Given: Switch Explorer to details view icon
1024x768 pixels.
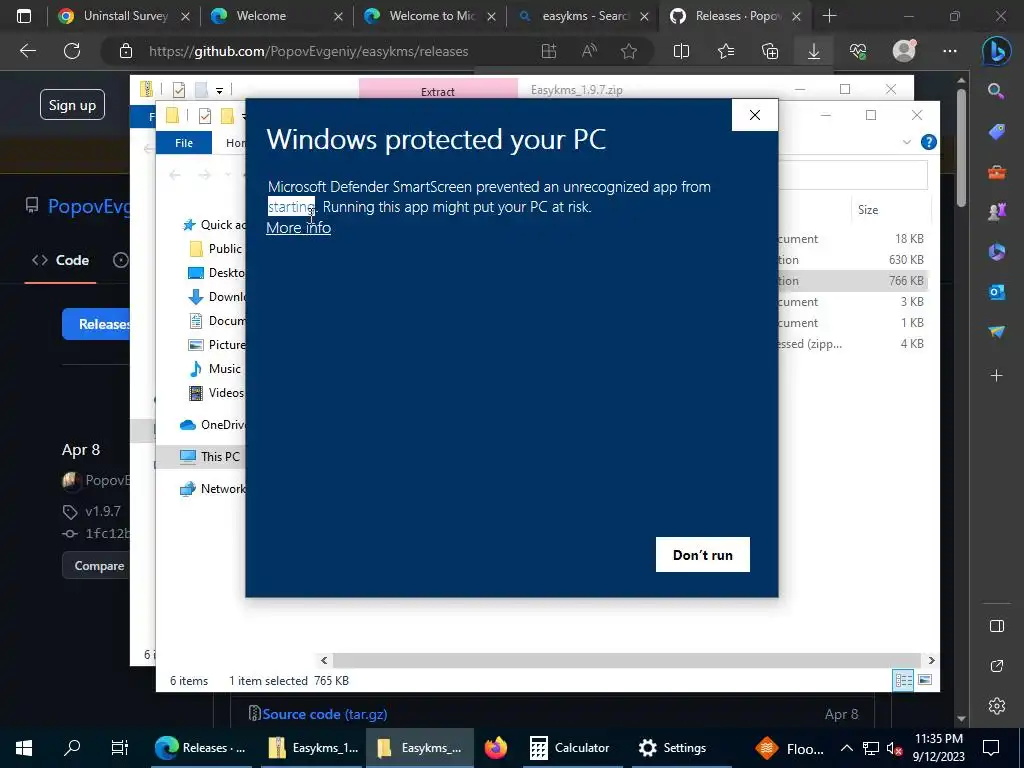Looking at the screenshot, I should coord(903,680).
